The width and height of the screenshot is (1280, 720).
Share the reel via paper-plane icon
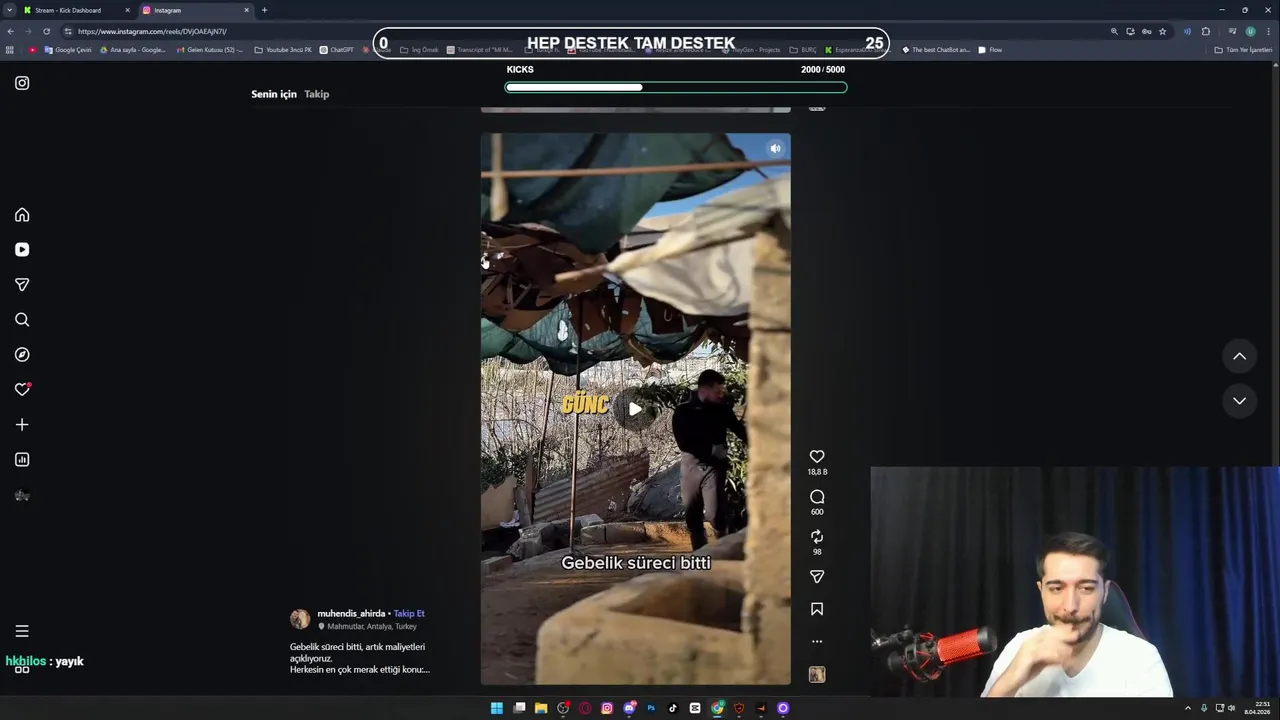(817, 577)
